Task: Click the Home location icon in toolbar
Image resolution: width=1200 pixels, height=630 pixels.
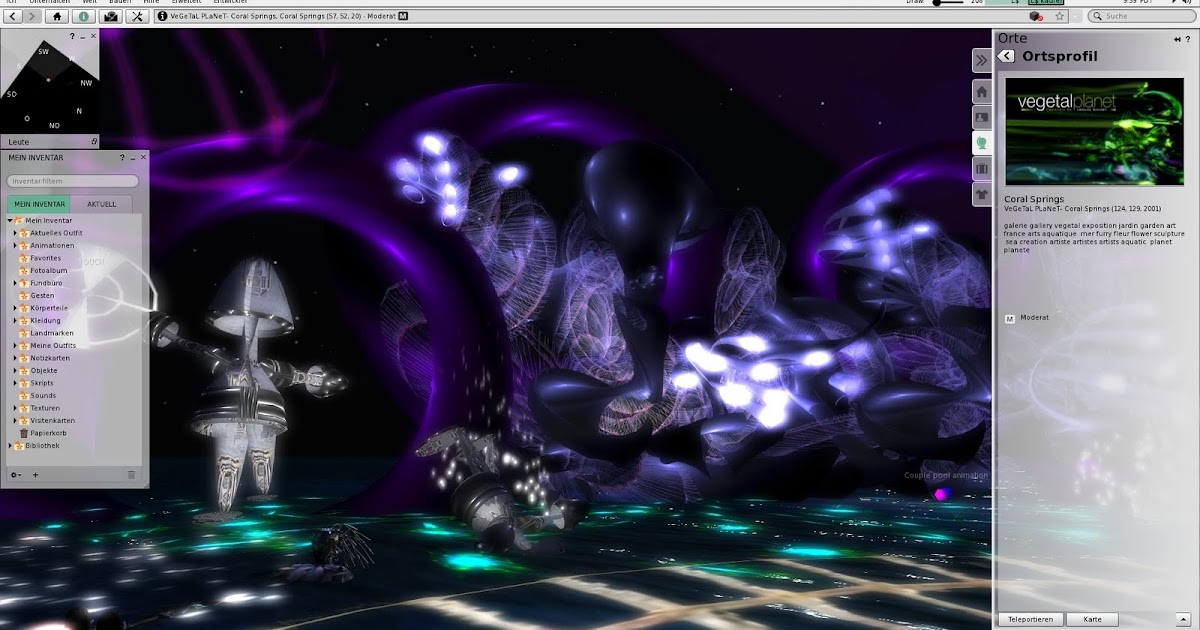Action: tap(57, 16)
